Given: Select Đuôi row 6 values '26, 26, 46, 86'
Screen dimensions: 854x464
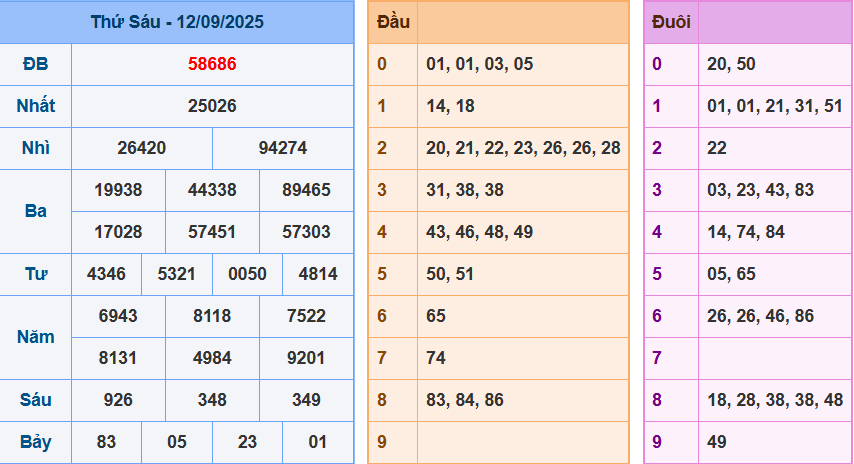Looking at the screenshot, I should coord(760,315).
